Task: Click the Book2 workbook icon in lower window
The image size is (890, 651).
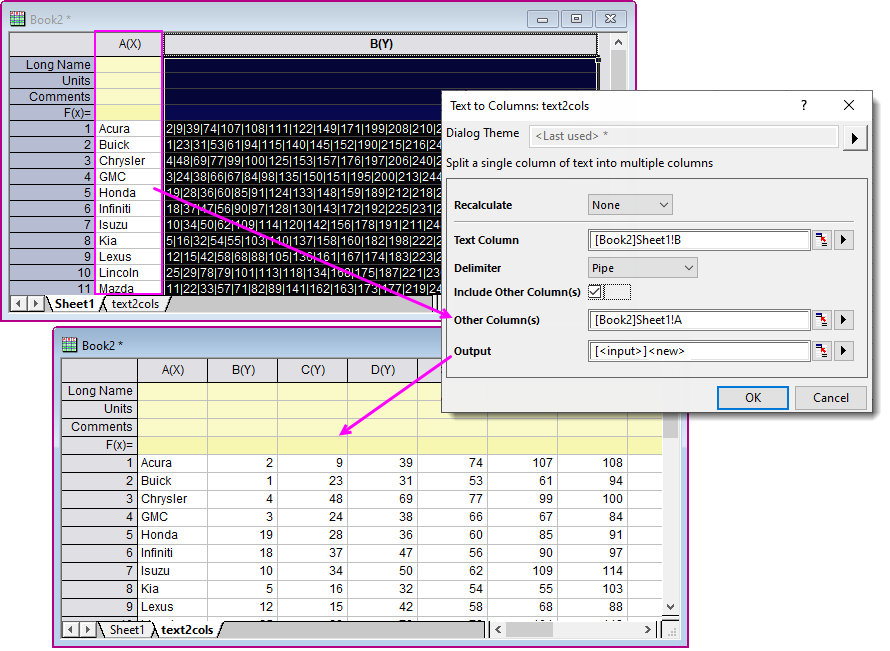Action: [x=70, y=345]
